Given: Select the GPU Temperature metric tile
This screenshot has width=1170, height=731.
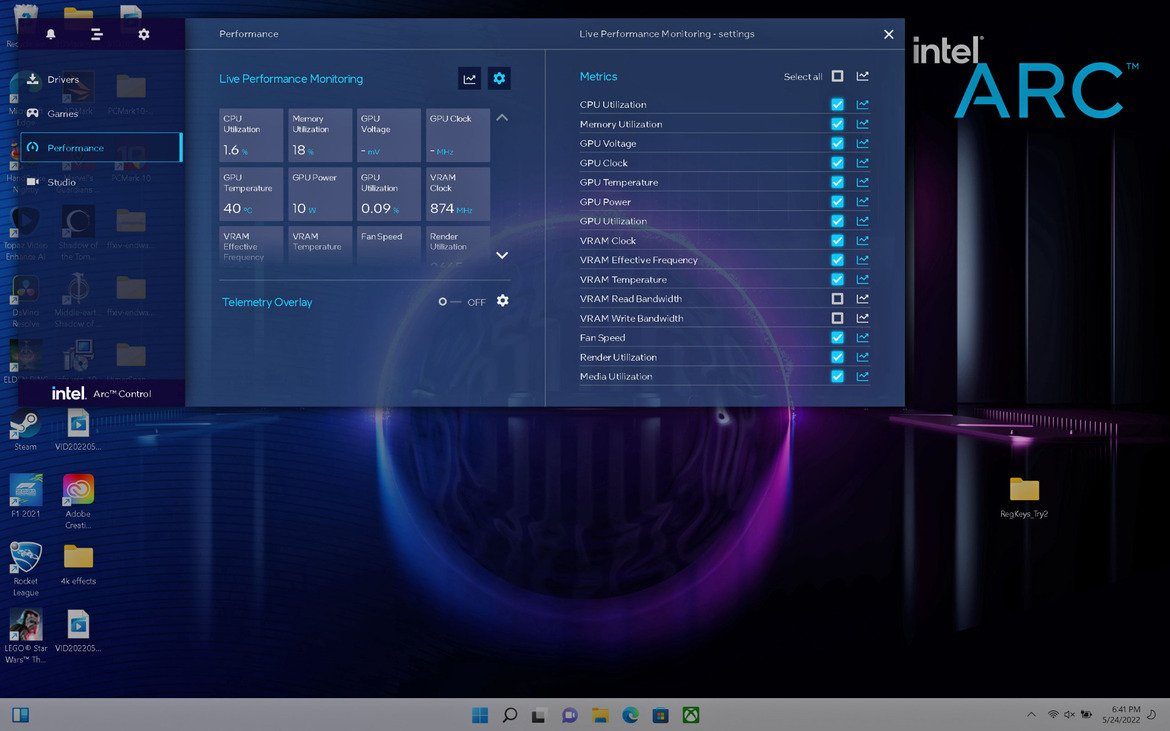Looking at the screenshot, I should [x=251, y=194].
